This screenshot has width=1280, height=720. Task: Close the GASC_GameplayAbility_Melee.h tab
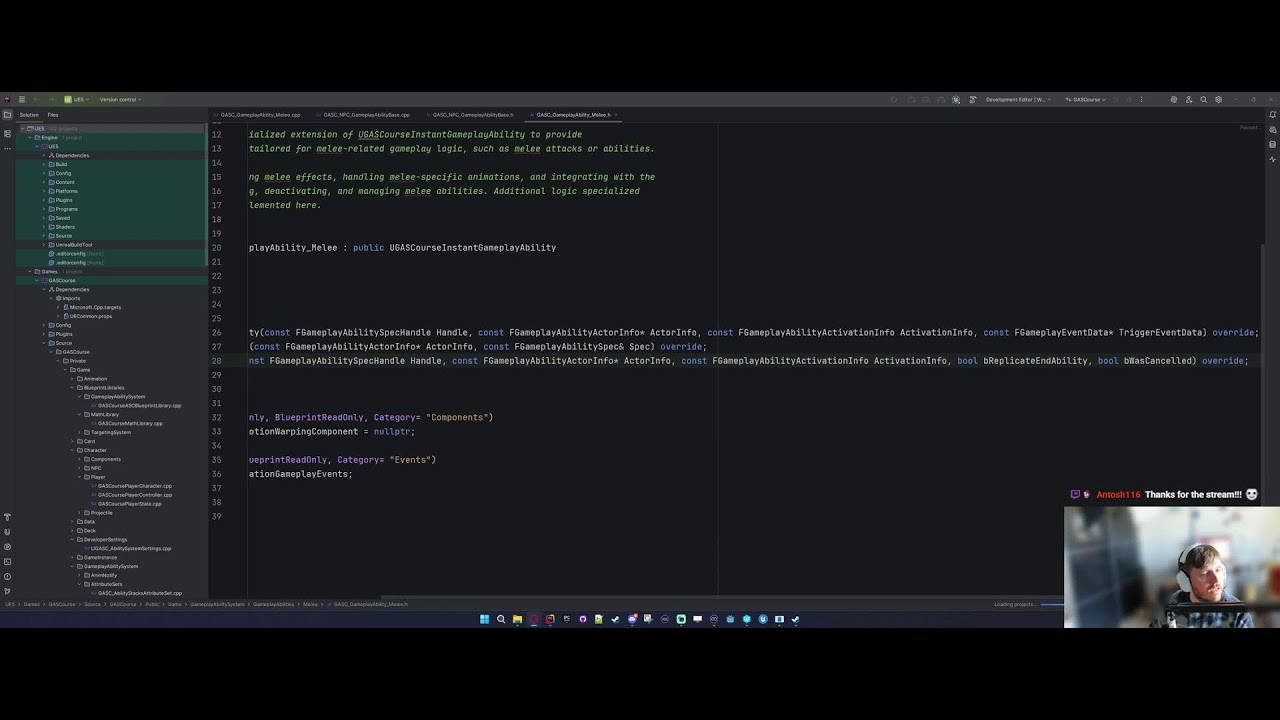[x=616, y=115]
